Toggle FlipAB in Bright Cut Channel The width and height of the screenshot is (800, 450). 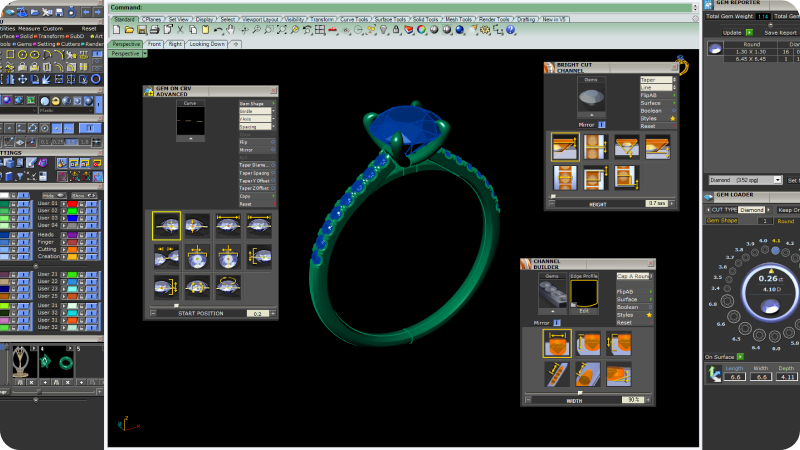(x=658, y=95)
